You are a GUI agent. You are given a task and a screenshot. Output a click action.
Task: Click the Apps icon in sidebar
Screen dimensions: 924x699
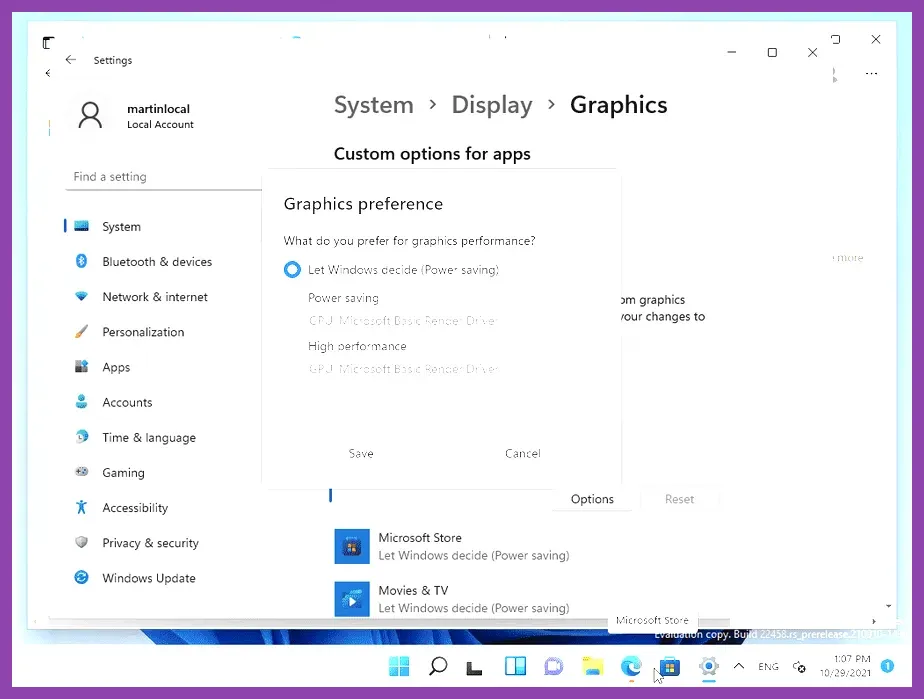click(81, 366)
